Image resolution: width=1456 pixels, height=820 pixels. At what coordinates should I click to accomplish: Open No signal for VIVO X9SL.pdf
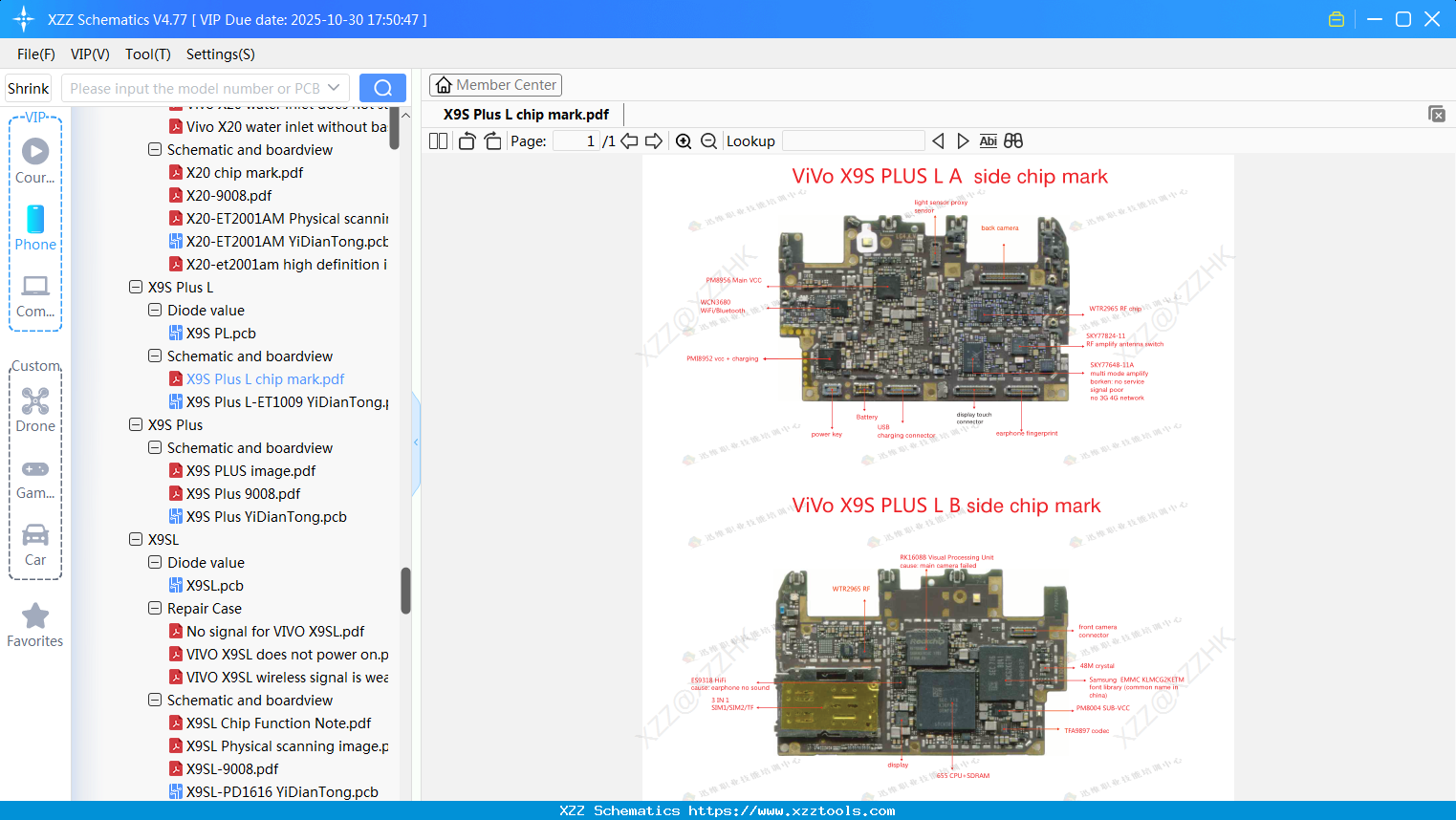[x=275, y=632]
